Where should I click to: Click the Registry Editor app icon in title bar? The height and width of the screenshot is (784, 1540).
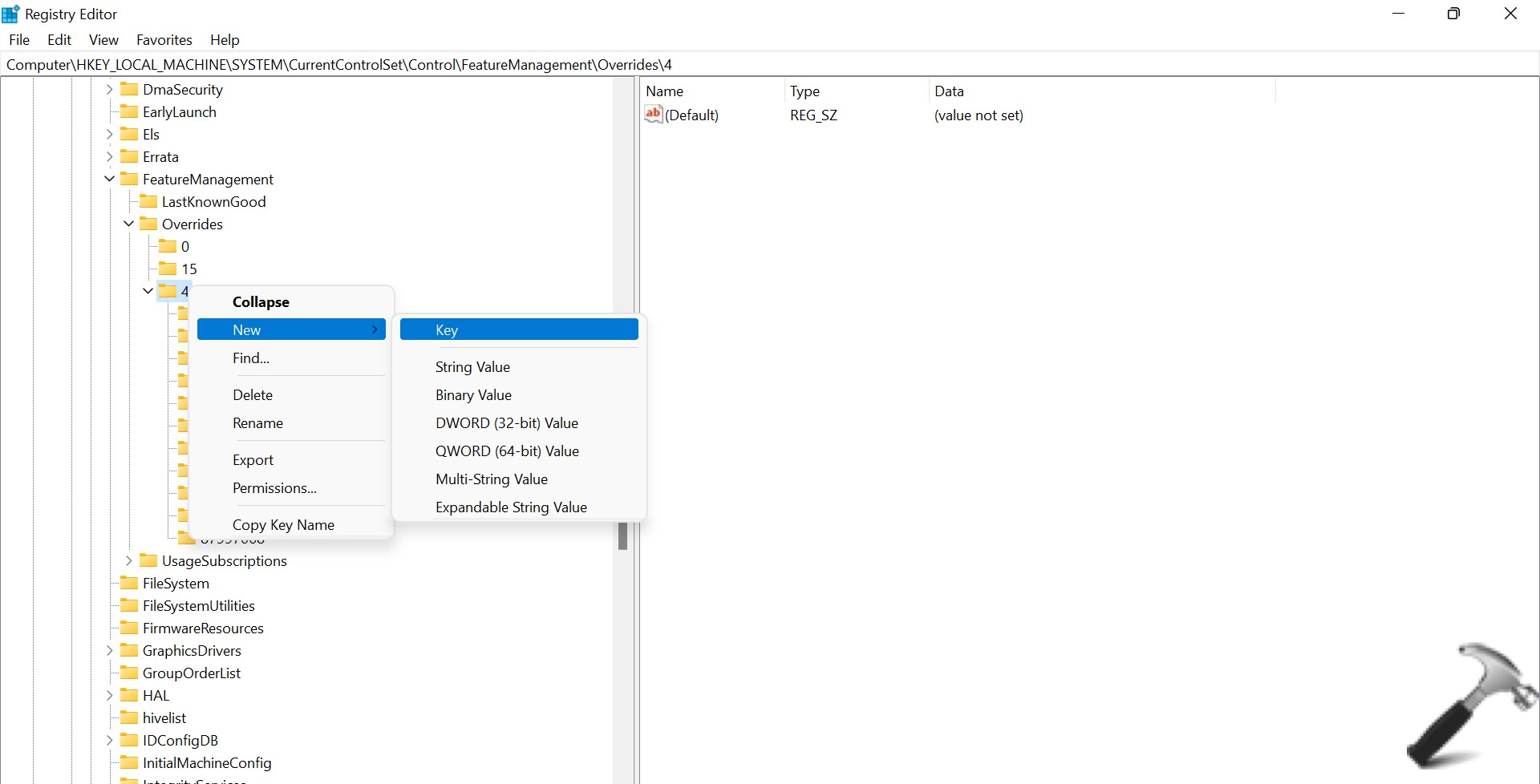click(11, 14)
